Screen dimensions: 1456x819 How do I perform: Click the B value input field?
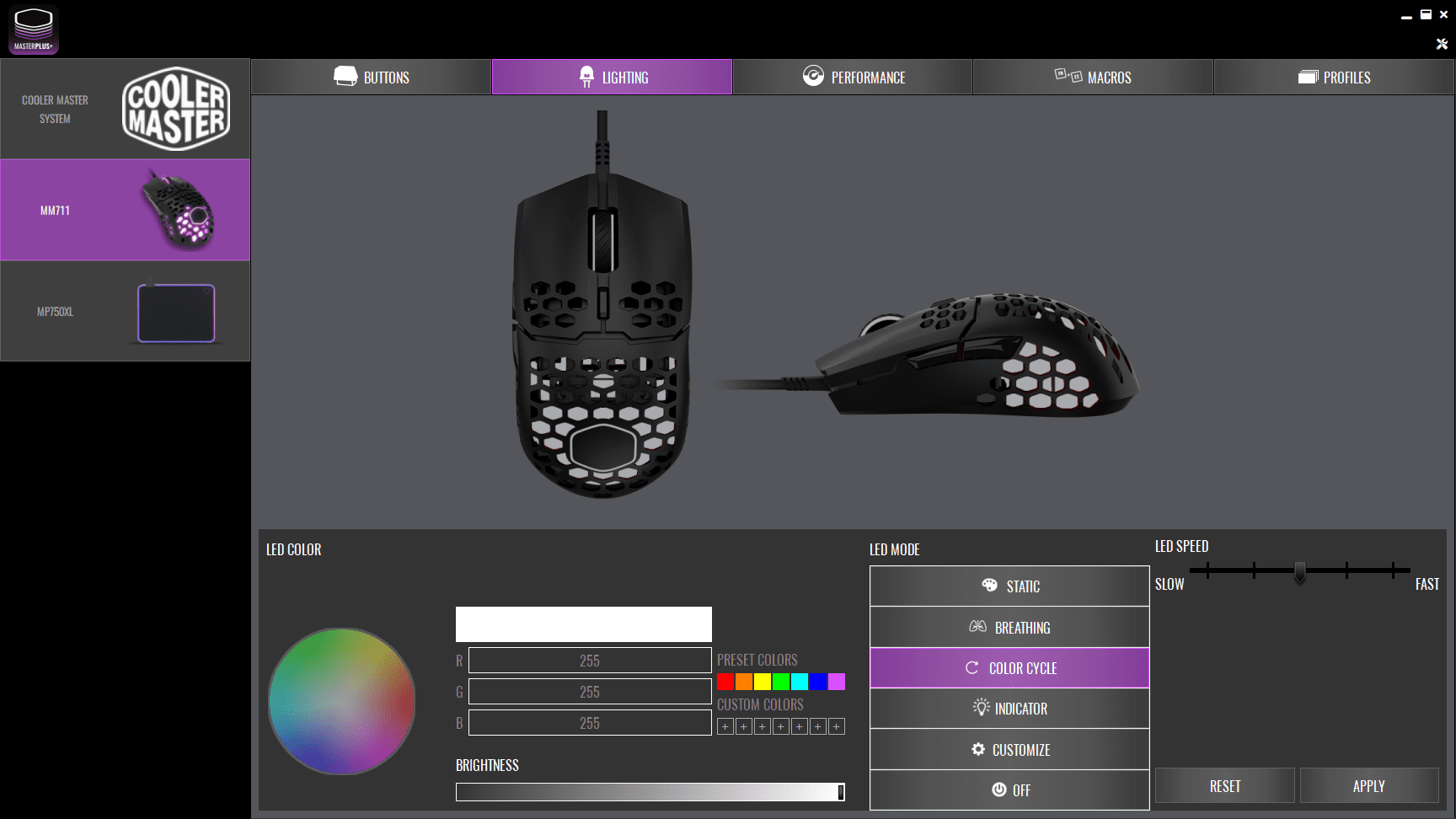pyautogui.click(x=590, y=723)
